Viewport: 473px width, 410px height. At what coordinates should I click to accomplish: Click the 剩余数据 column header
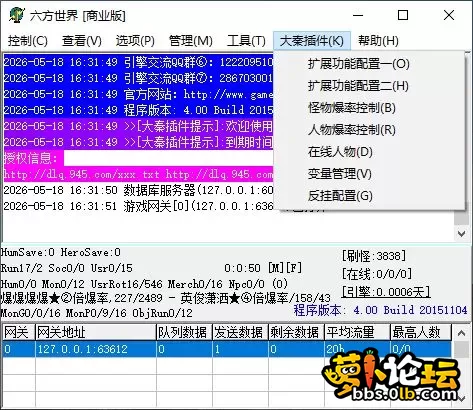(296, 332)
